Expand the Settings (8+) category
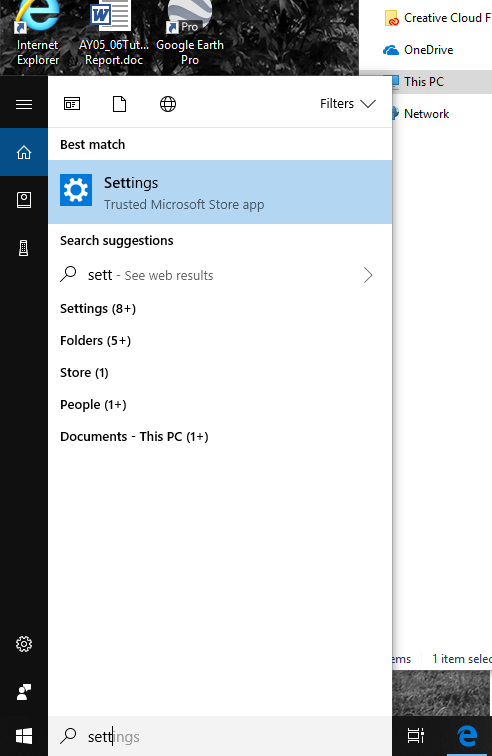Image resolution: width=492 pixels, height=756 pixels. [98, 309]
